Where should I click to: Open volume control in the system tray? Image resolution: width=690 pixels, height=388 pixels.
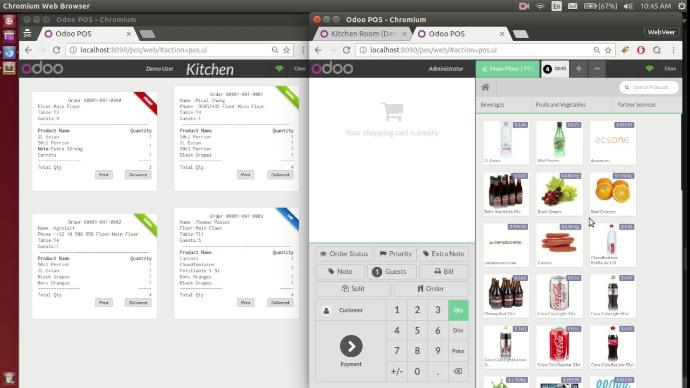(x=628, y=6)
